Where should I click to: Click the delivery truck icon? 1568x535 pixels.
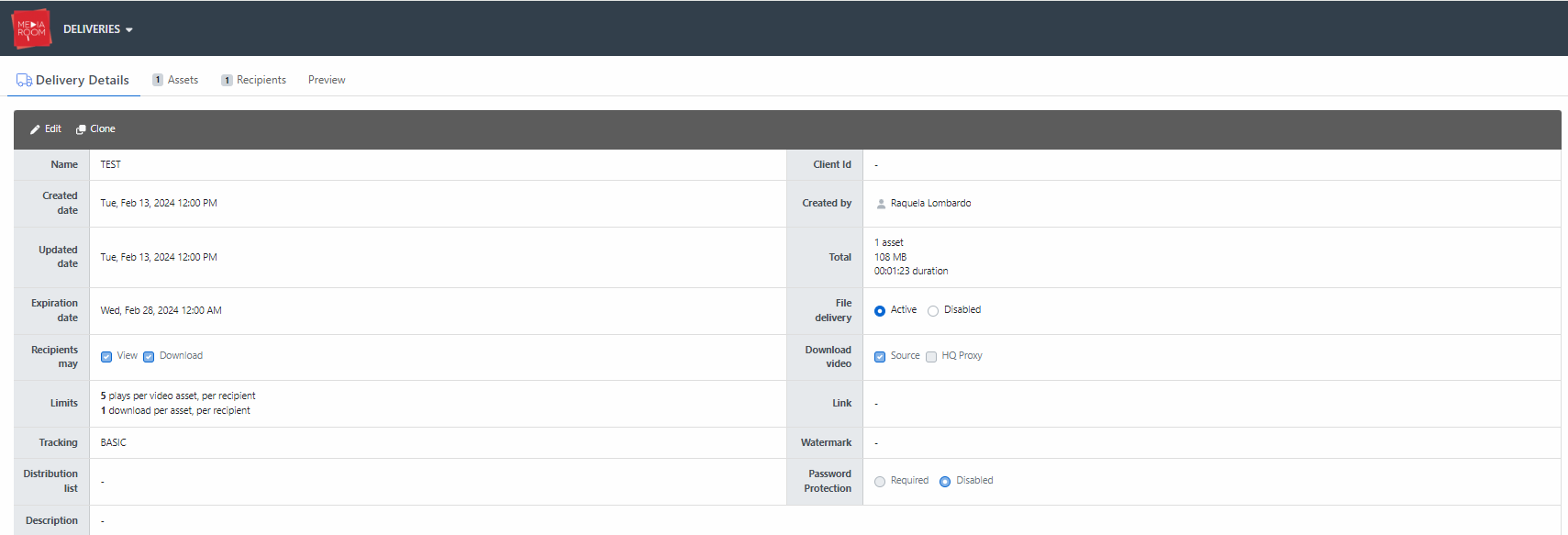pos(24,80)
